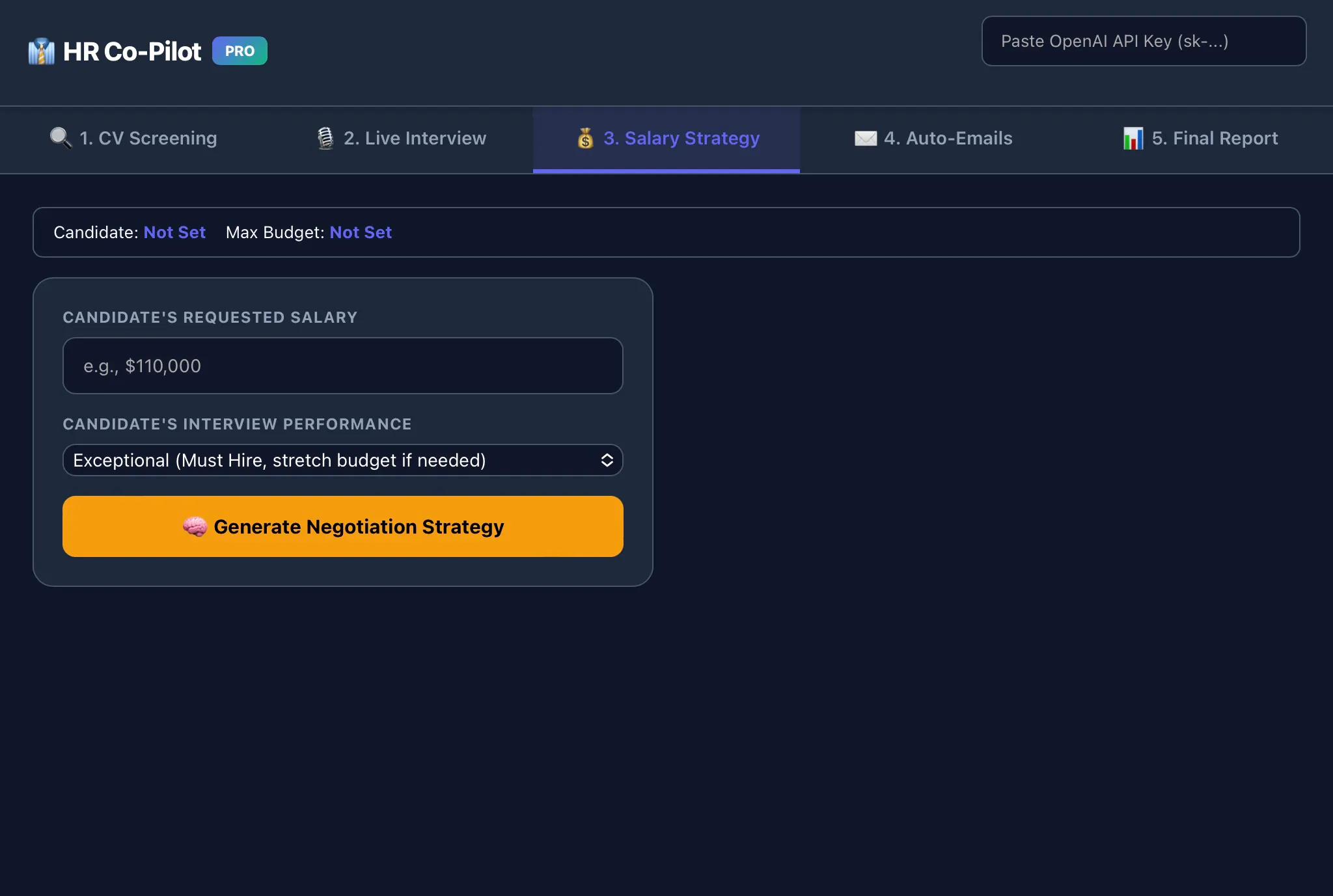
Task: Click the magnifying glass icon on CV Screening
Action: tap(61, 138)
